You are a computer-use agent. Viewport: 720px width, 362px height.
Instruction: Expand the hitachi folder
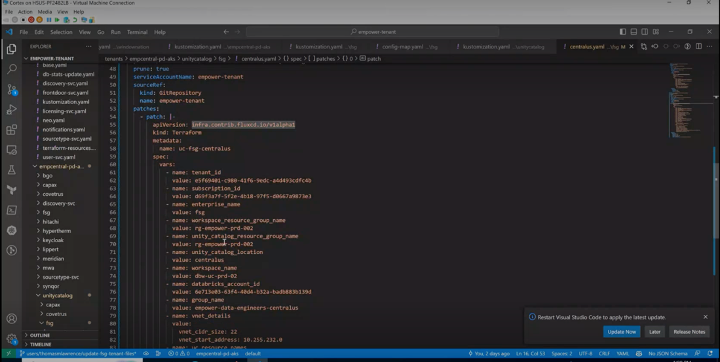[x=51, y=221]
